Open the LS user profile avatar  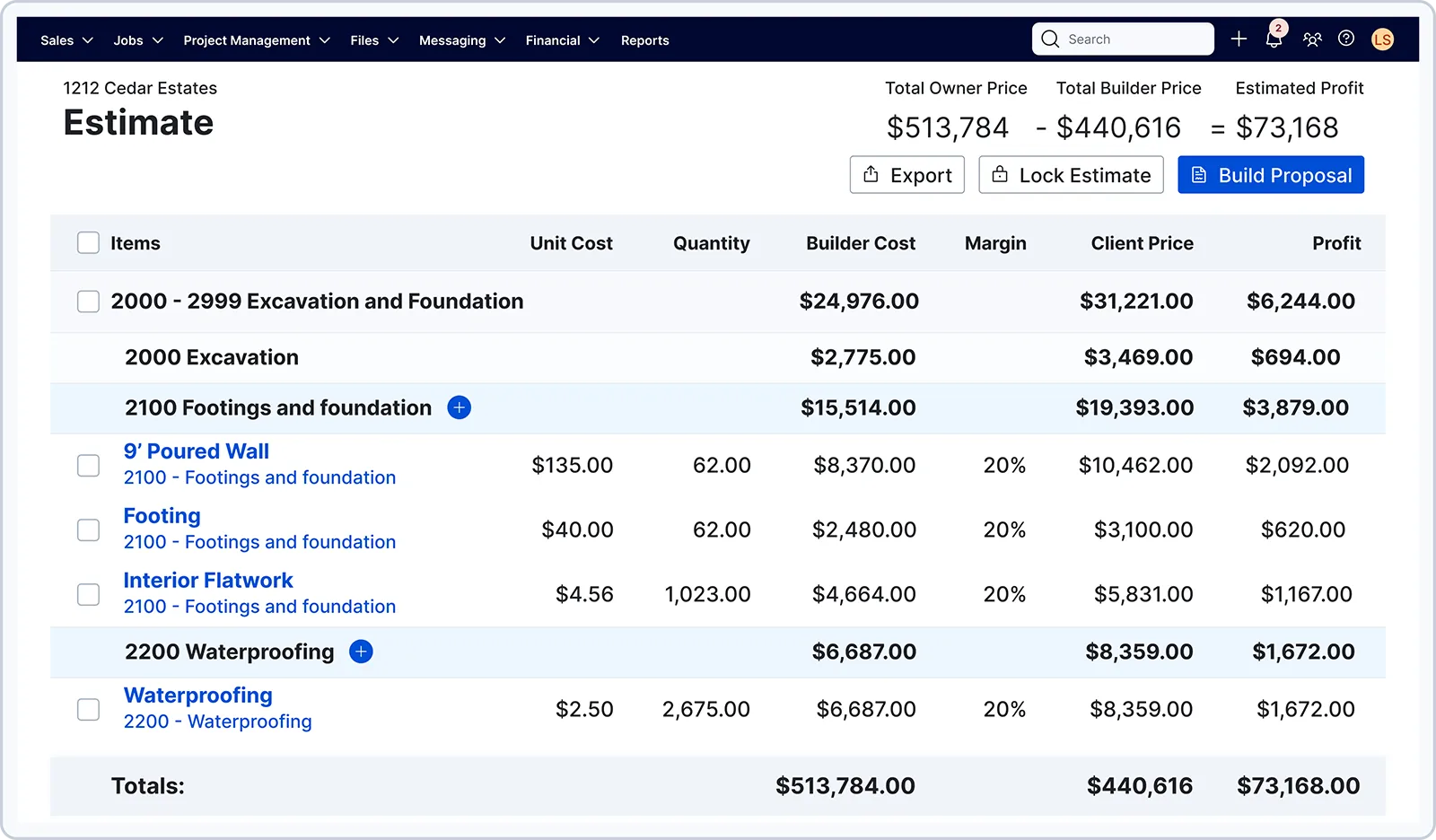(x=1382, y=39)
